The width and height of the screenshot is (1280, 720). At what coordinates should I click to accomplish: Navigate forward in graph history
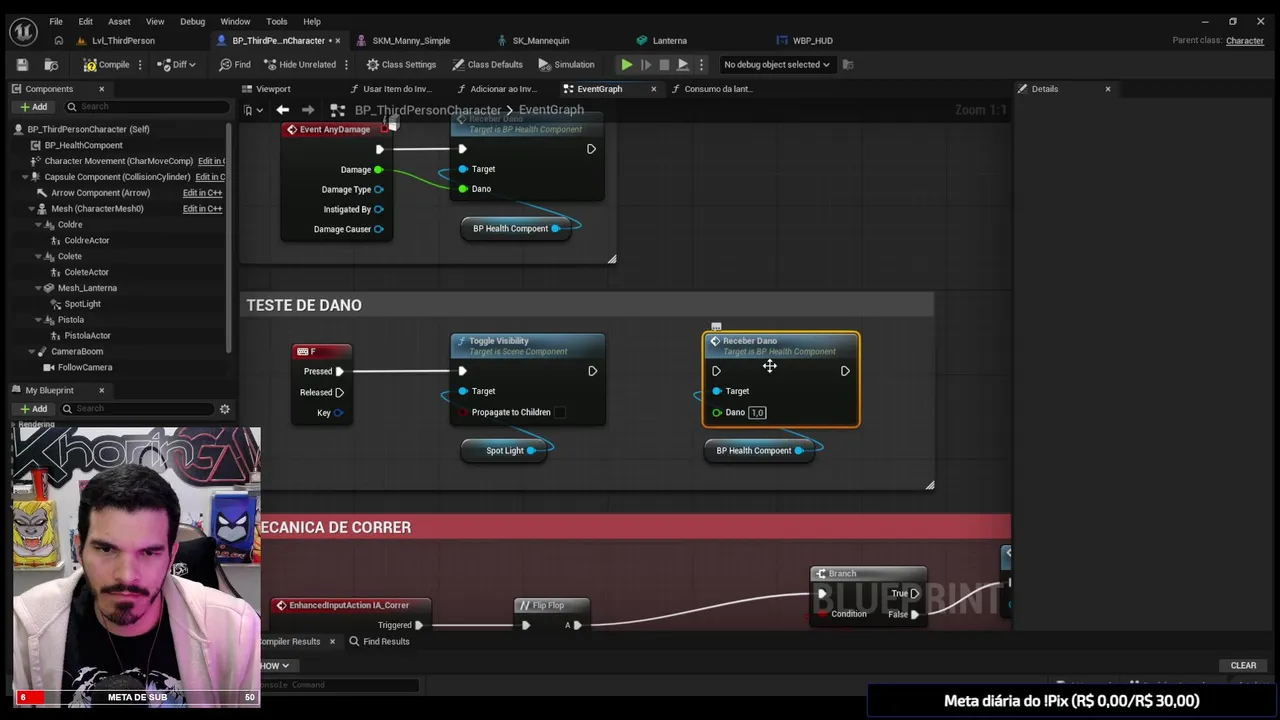click(308, 110)
